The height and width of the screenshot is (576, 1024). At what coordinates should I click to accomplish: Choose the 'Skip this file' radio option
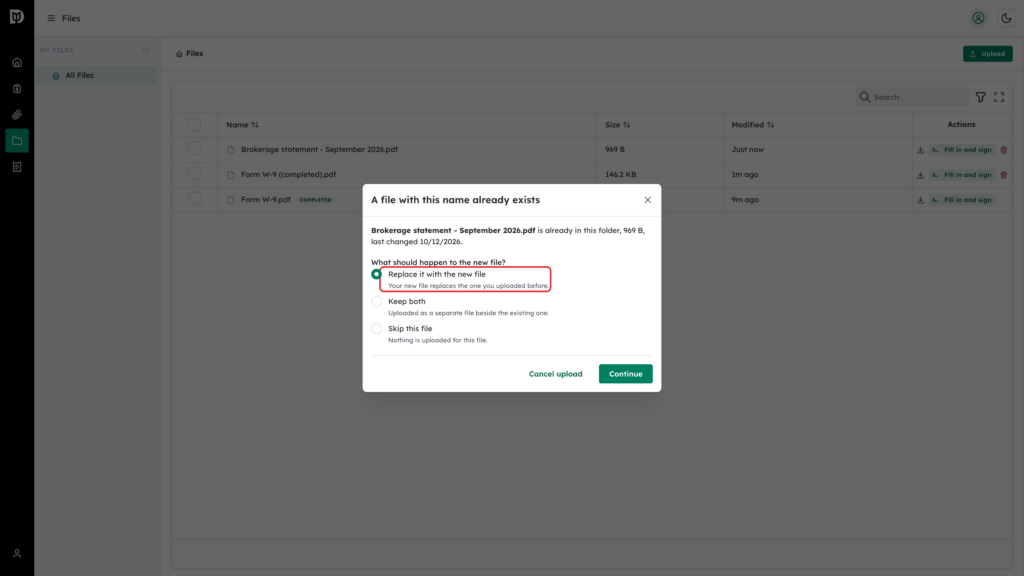(376, 328)
